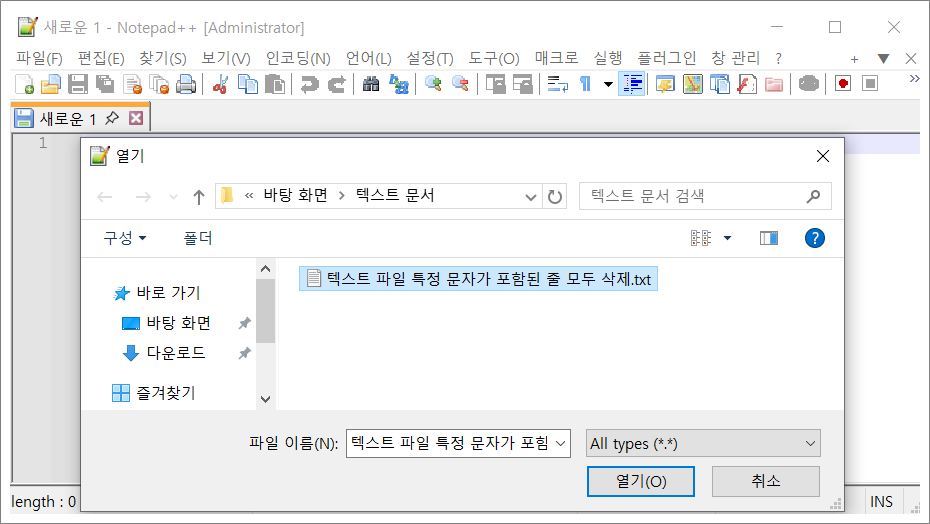Click the Copy toolbar icon
The height and width of the screenshot is (524, 930).
pyautogui.click(x=247, y=84)
